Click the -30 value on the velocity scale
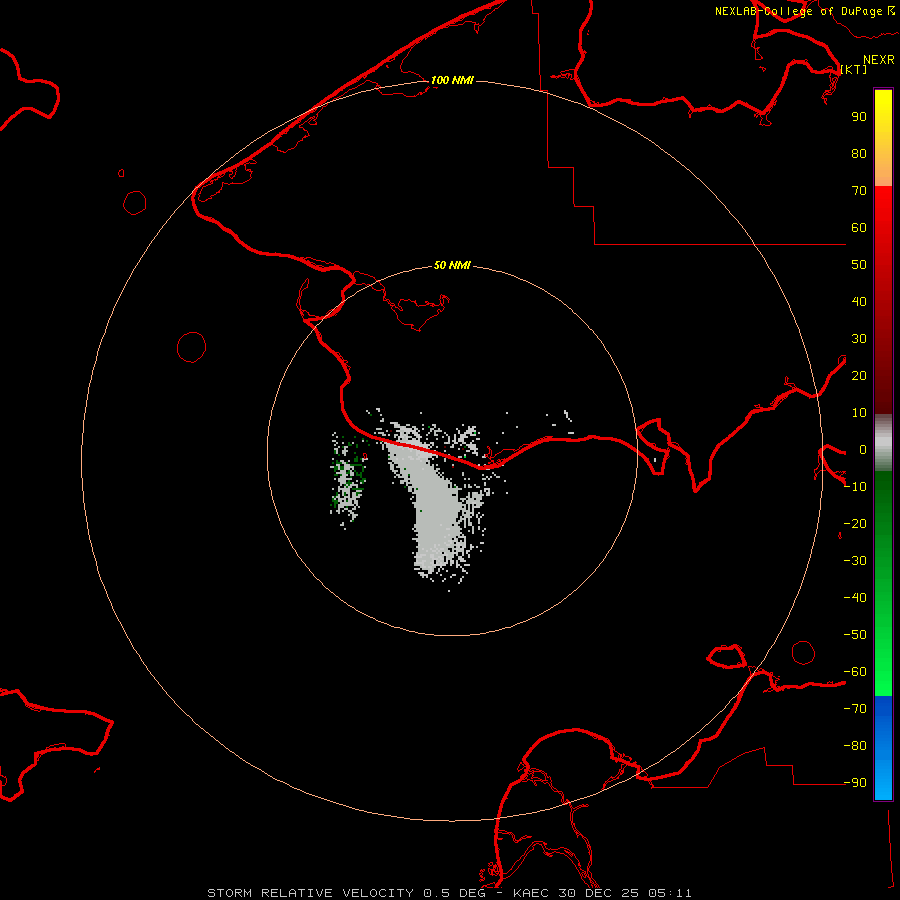This screenshot has height=900, width=900. pyautogui.click(x=855, y=561)
